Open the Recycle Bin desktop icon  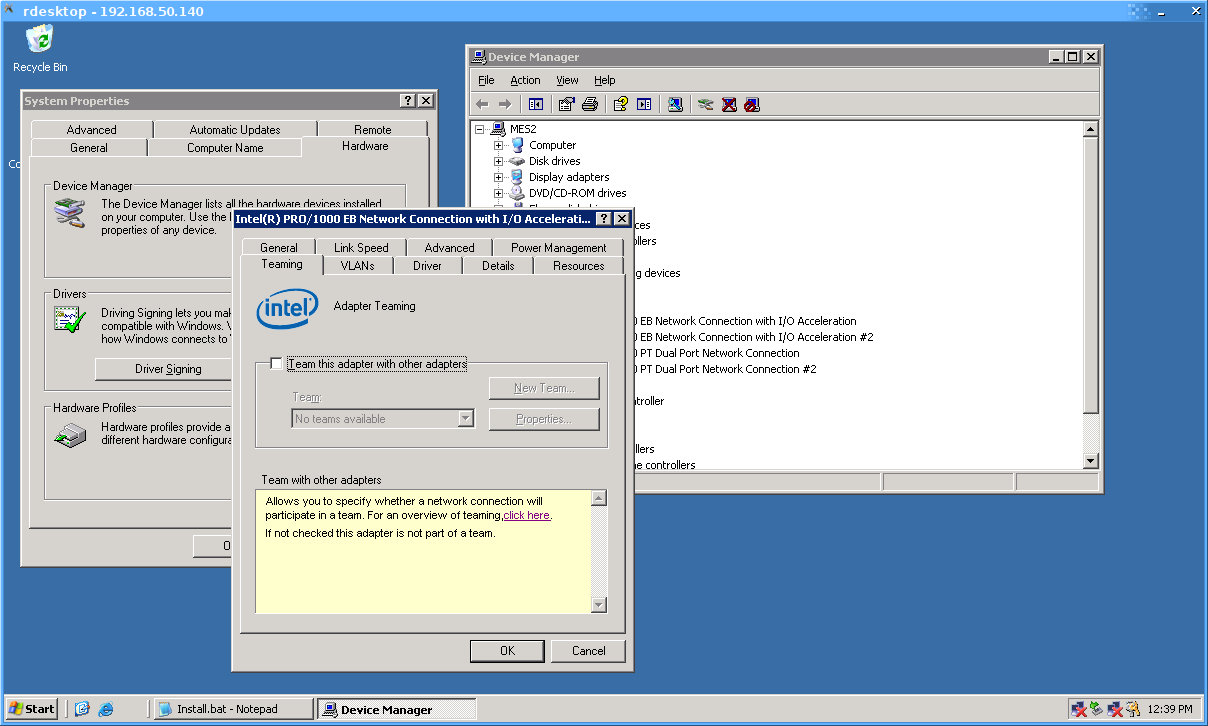[40, 42]
